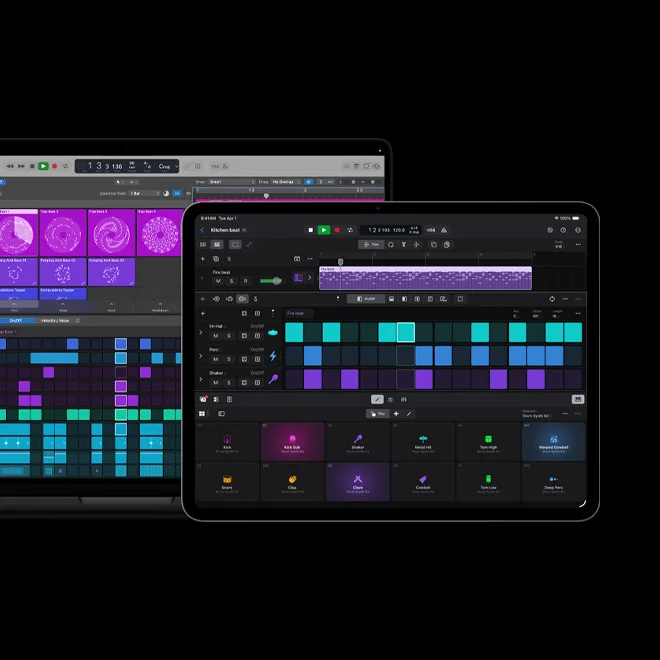Image resolution: width=660 pixels, height=660 pixels.
Task: Add a new track with plus button
Action: point(203,259)
